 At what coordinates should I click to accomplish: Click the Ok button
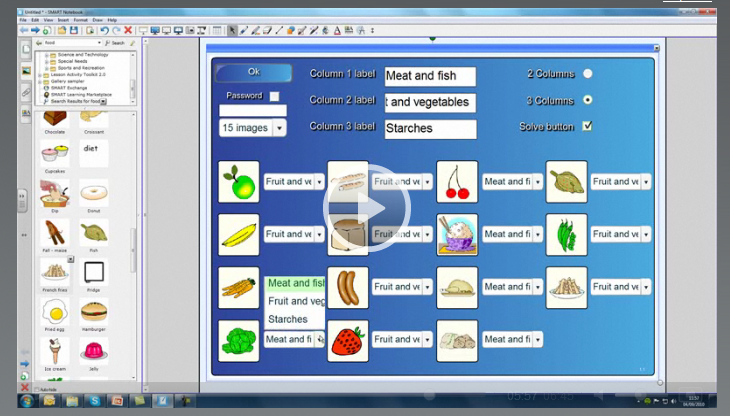(254, 72)
